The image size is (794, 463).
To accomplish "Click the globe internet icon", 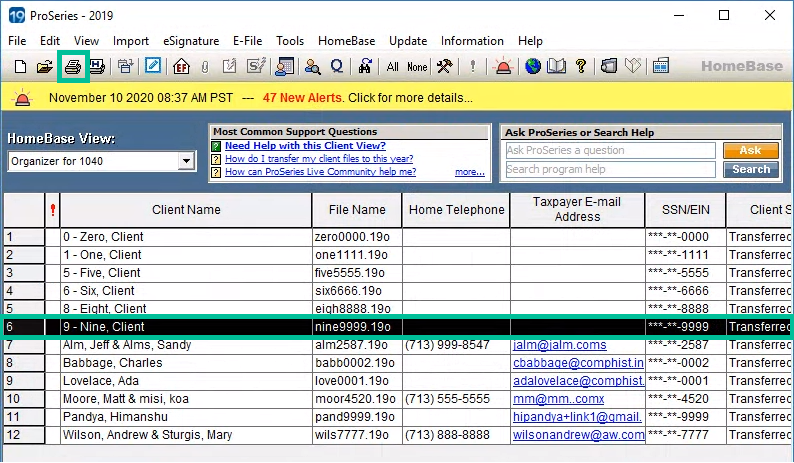I will [532, 66].
